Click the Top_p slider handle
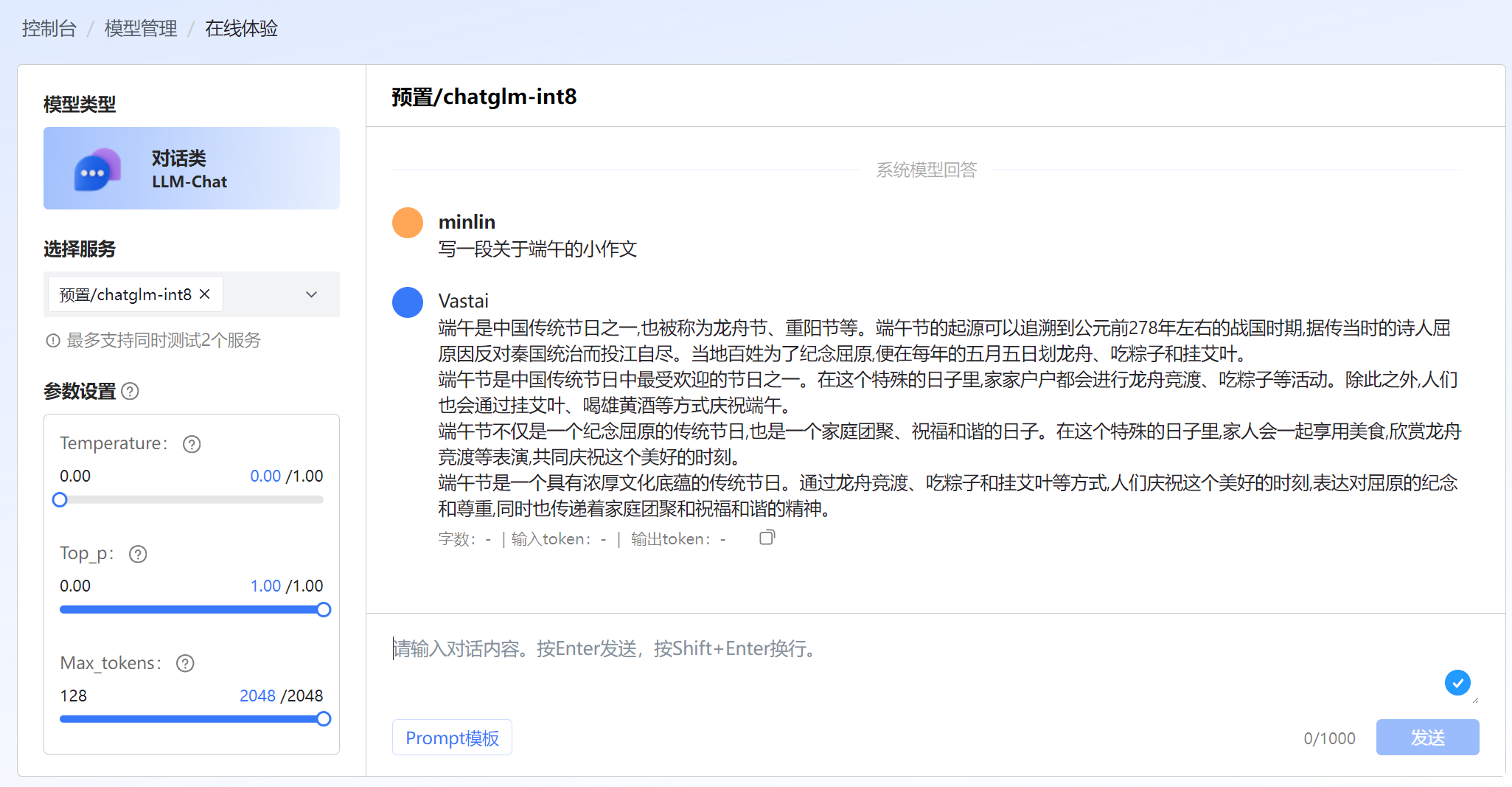 pos(324,610)
